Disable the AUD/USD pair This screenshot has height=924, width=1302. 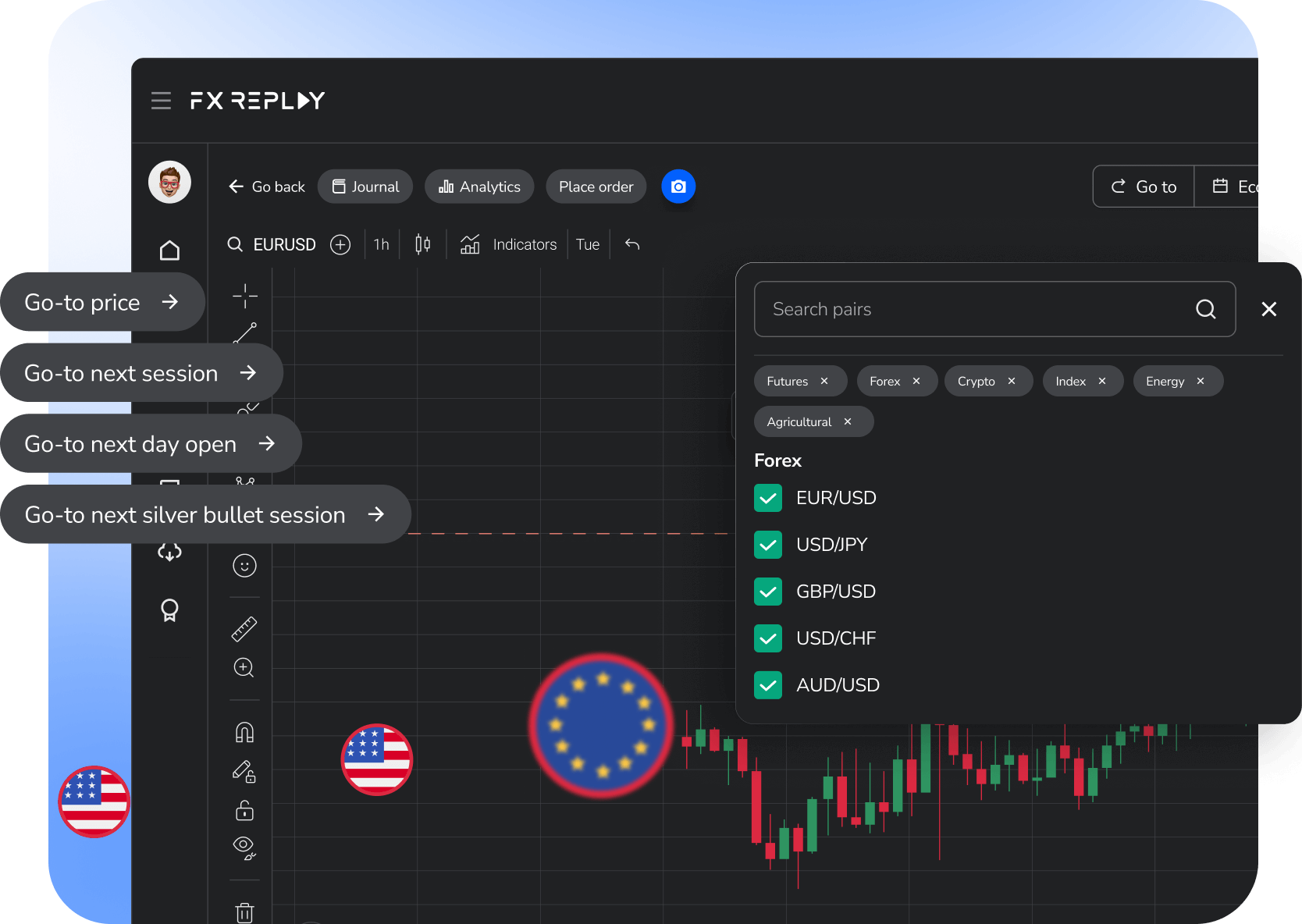coord(768,684)
